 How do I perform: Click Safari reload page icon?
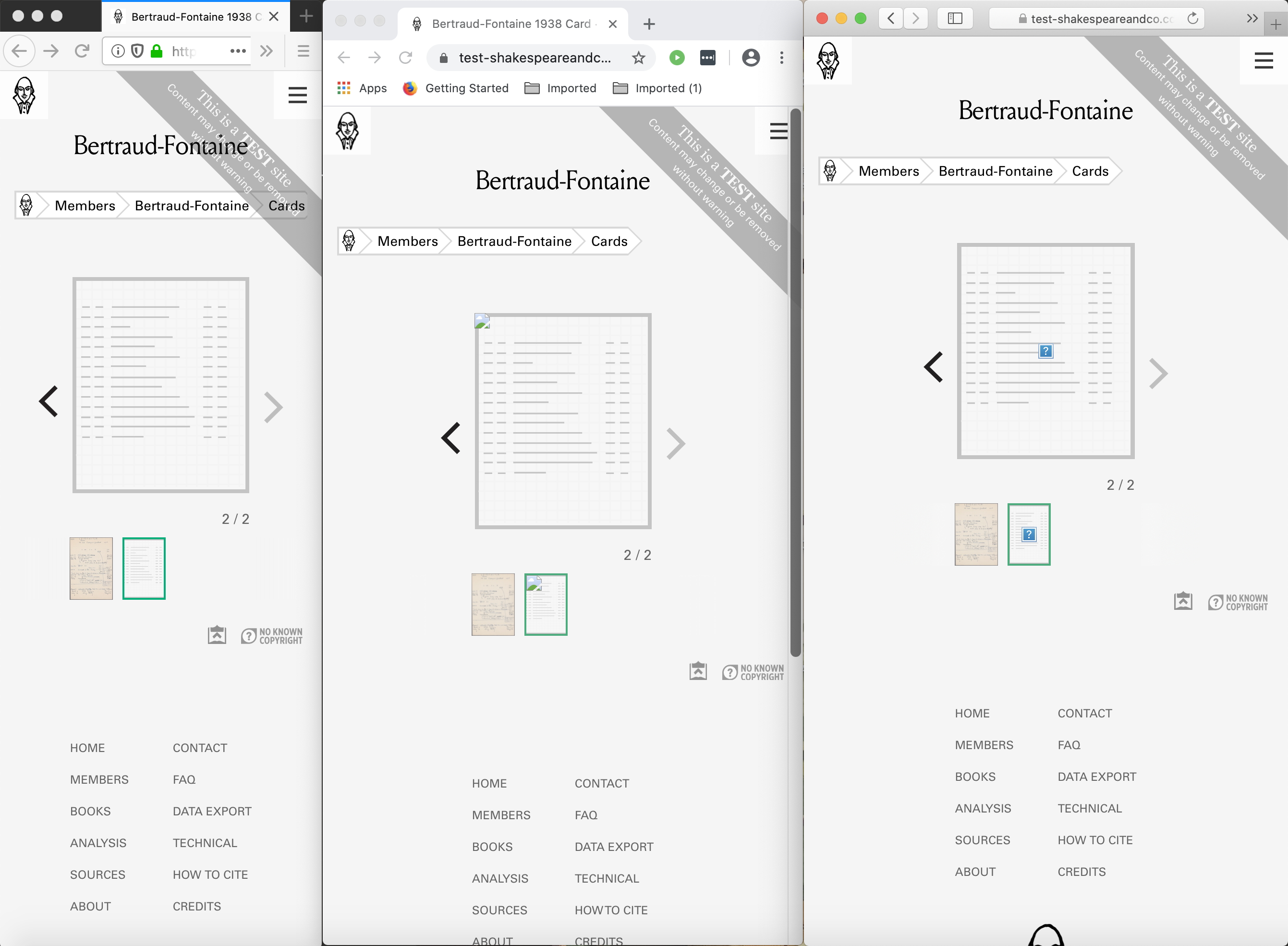1192,18
